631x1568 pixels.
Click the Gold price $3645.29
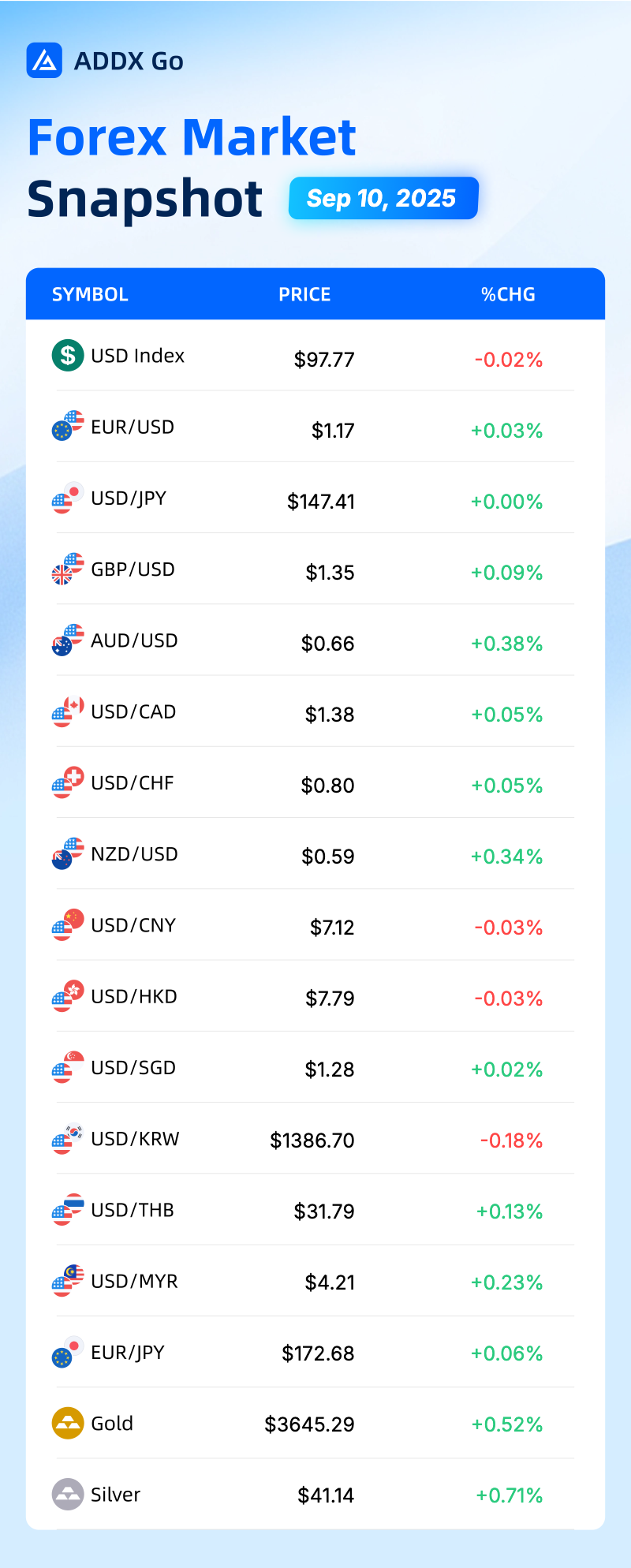pyautogui.click(x=309, y=1424)
